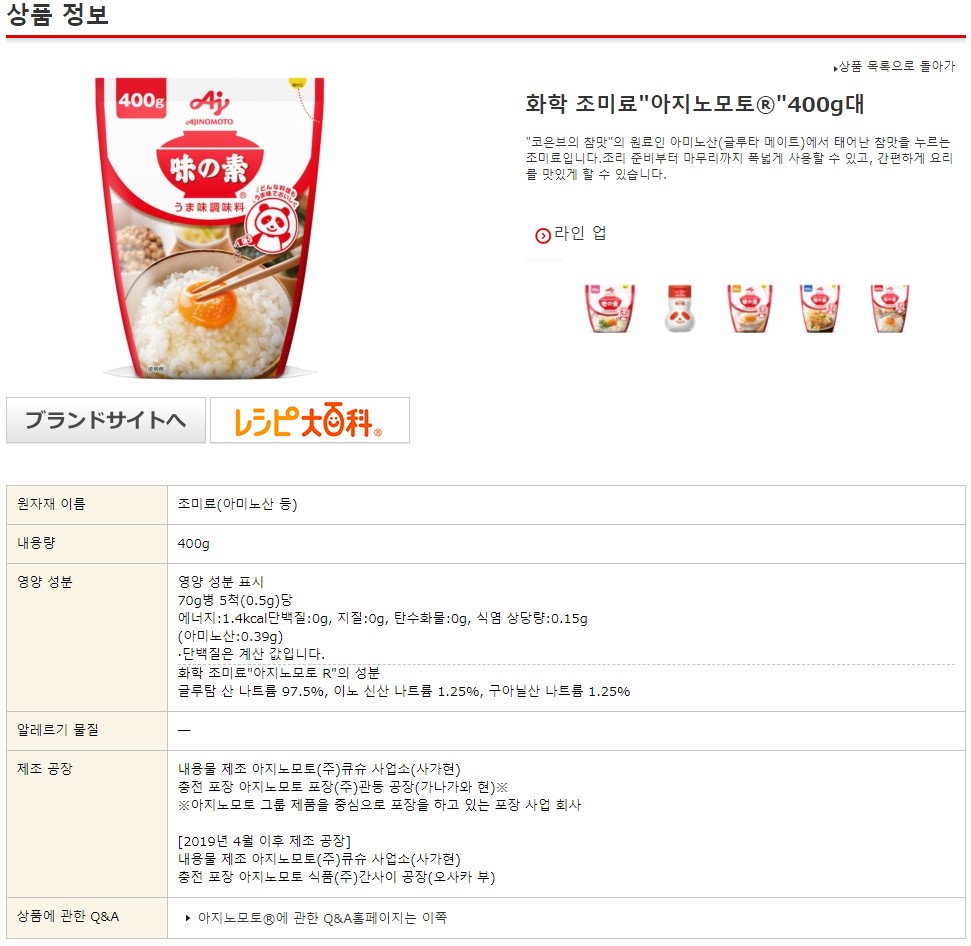Open the blue-label pouch lineup thumbnail
This screenshot has height=946, width=971.
click(820, 308)
